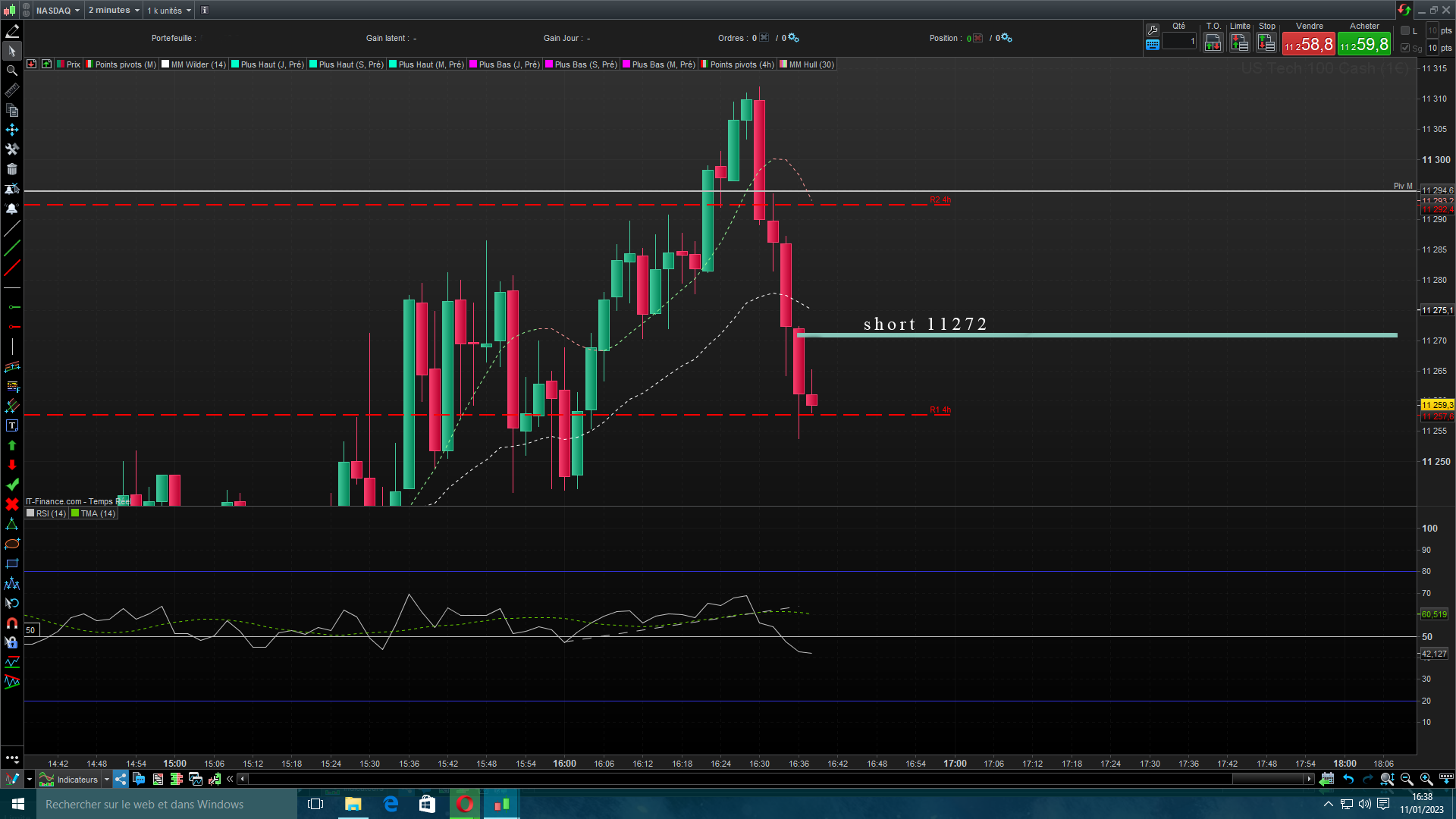This screenshot has width=1456, height=819.
Task: Click the share chart icon
Action: (x=121, y=779)
